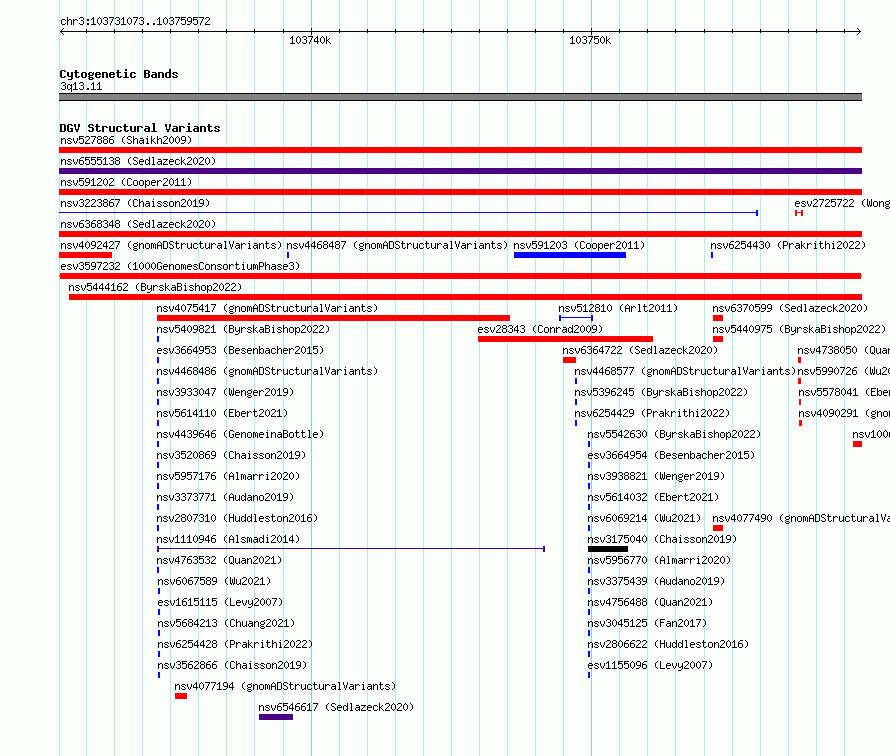
Task: Open esv3664954 (Besenbacher2015) label
Action: click(671, 455)
